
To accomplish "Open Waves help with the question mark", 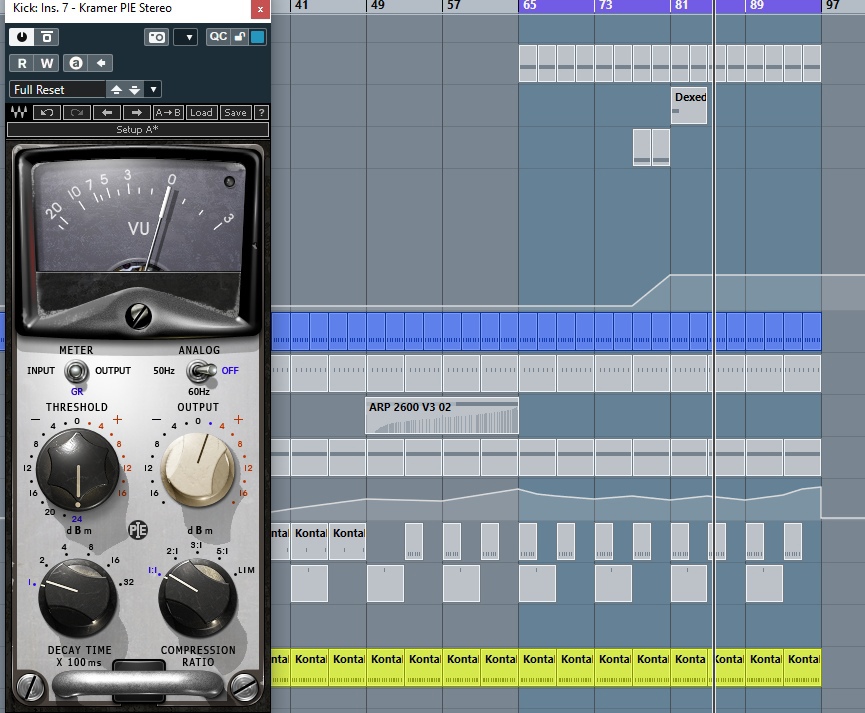I will click(261, 113).
